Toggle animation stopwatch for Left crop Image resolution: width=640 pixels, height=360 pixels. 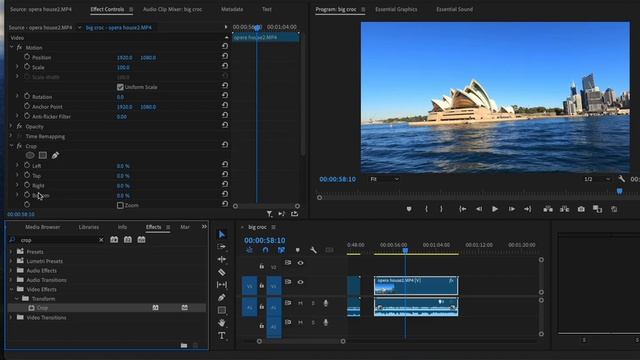pos(27,165)
